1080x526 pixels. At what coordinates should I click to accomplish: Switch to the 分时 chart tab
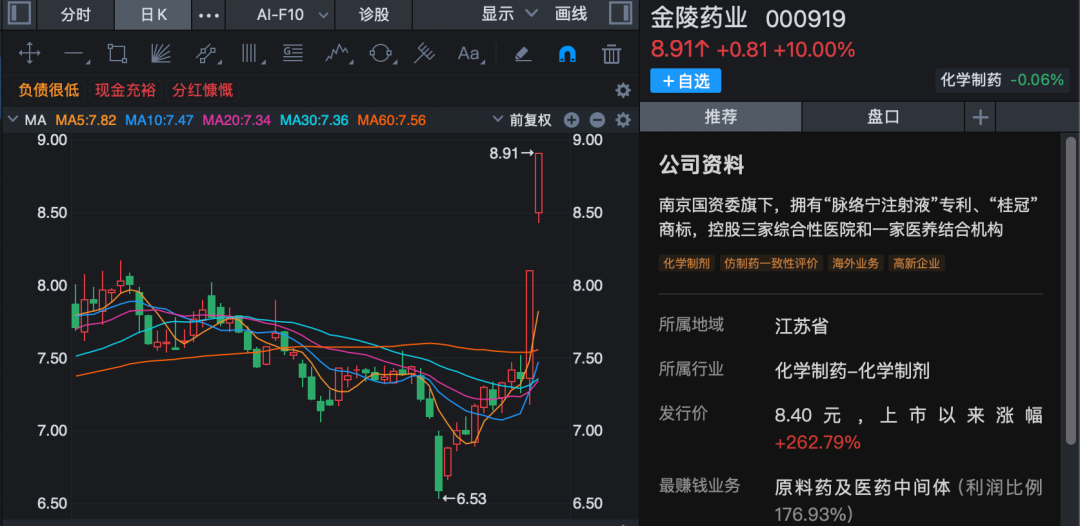[75, 15]
